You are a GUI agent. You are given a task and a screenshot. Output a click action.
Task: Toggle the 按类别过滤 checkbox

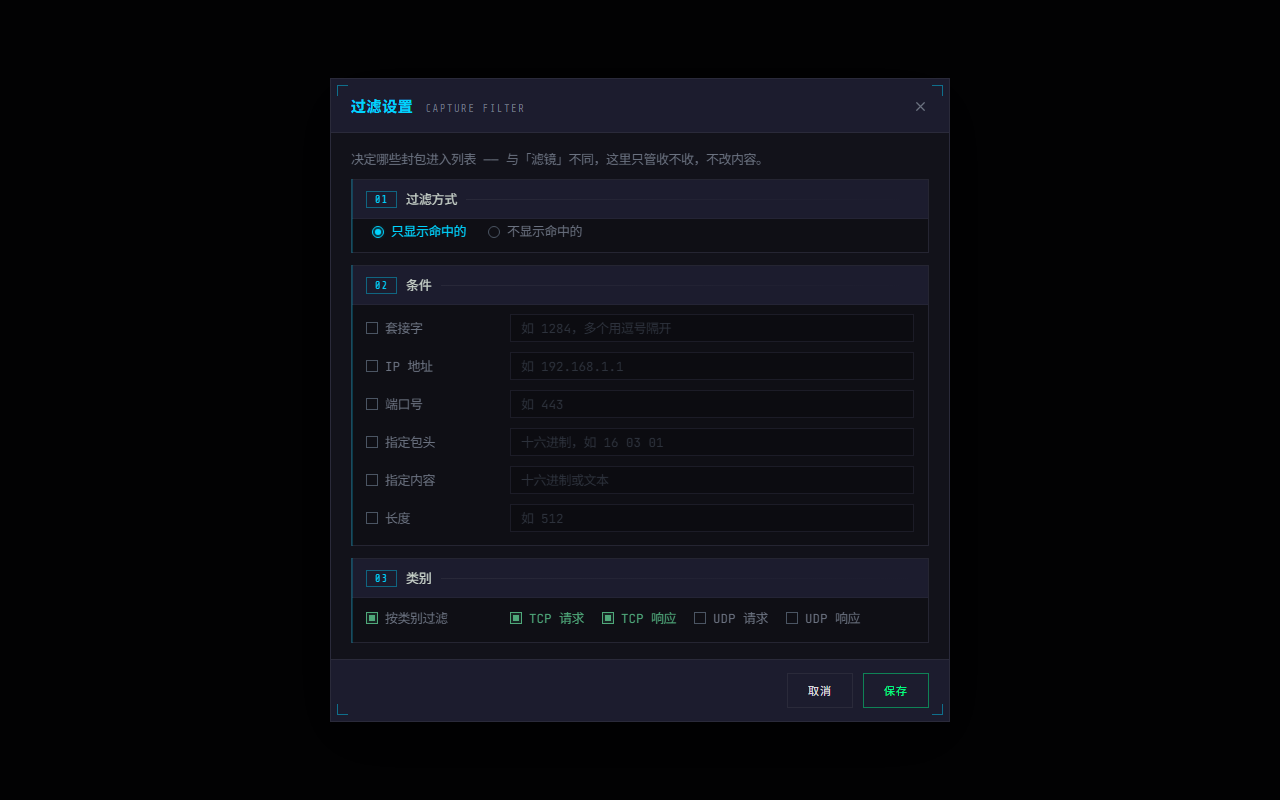[x=372, y=618]
